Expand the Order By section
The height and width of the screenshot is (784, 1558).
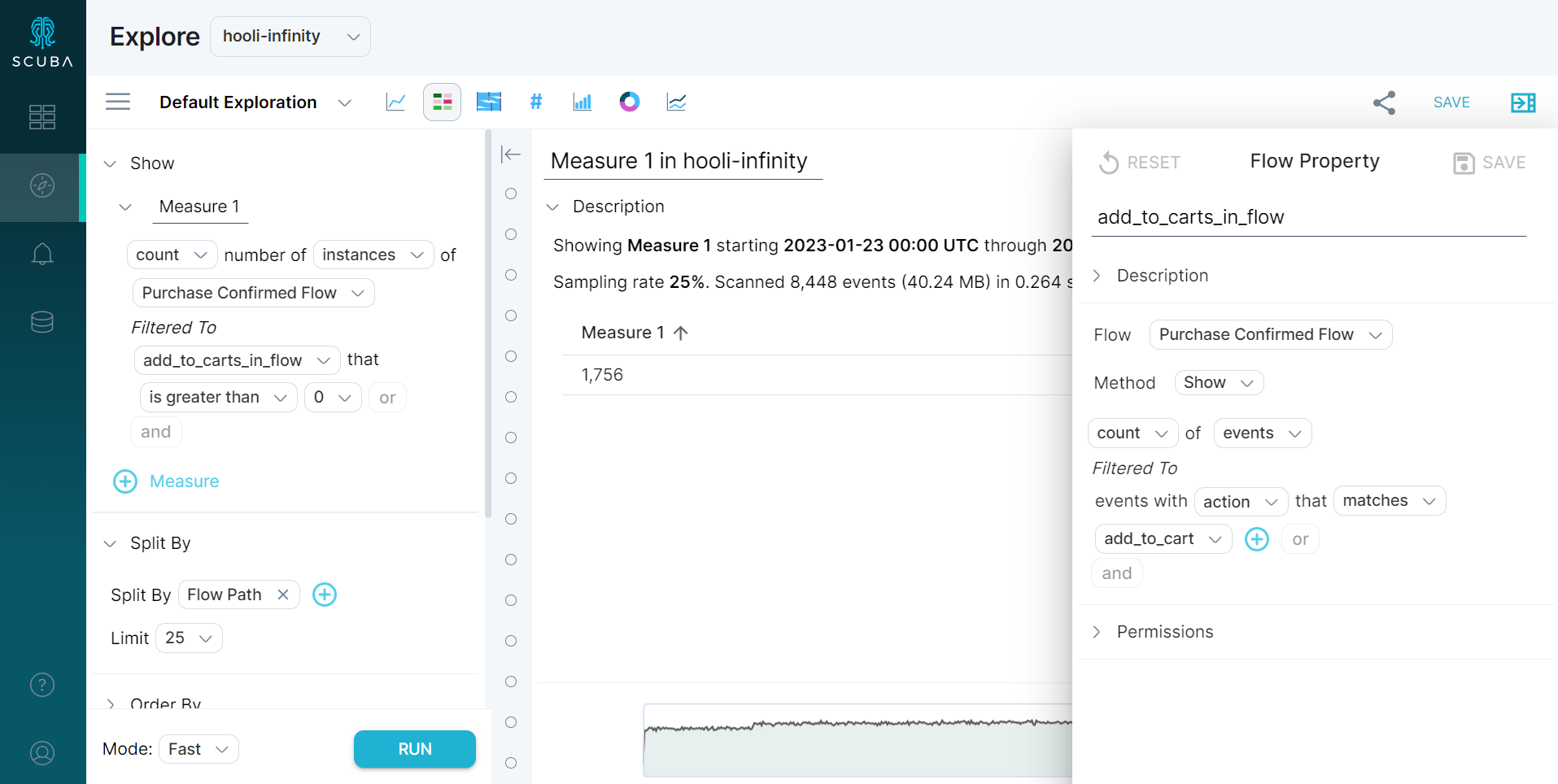(x=110, y=703)
